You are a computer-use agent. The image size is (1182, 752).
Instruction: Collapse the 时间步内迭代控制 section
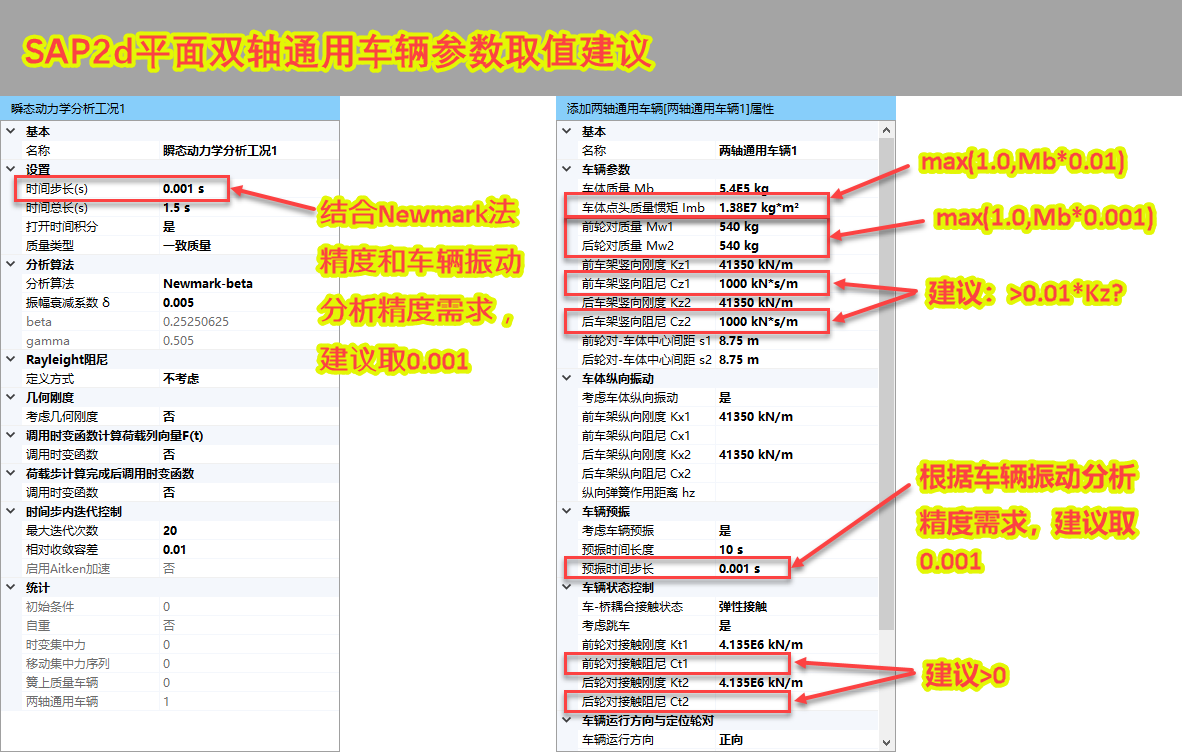tap(11, 511)
